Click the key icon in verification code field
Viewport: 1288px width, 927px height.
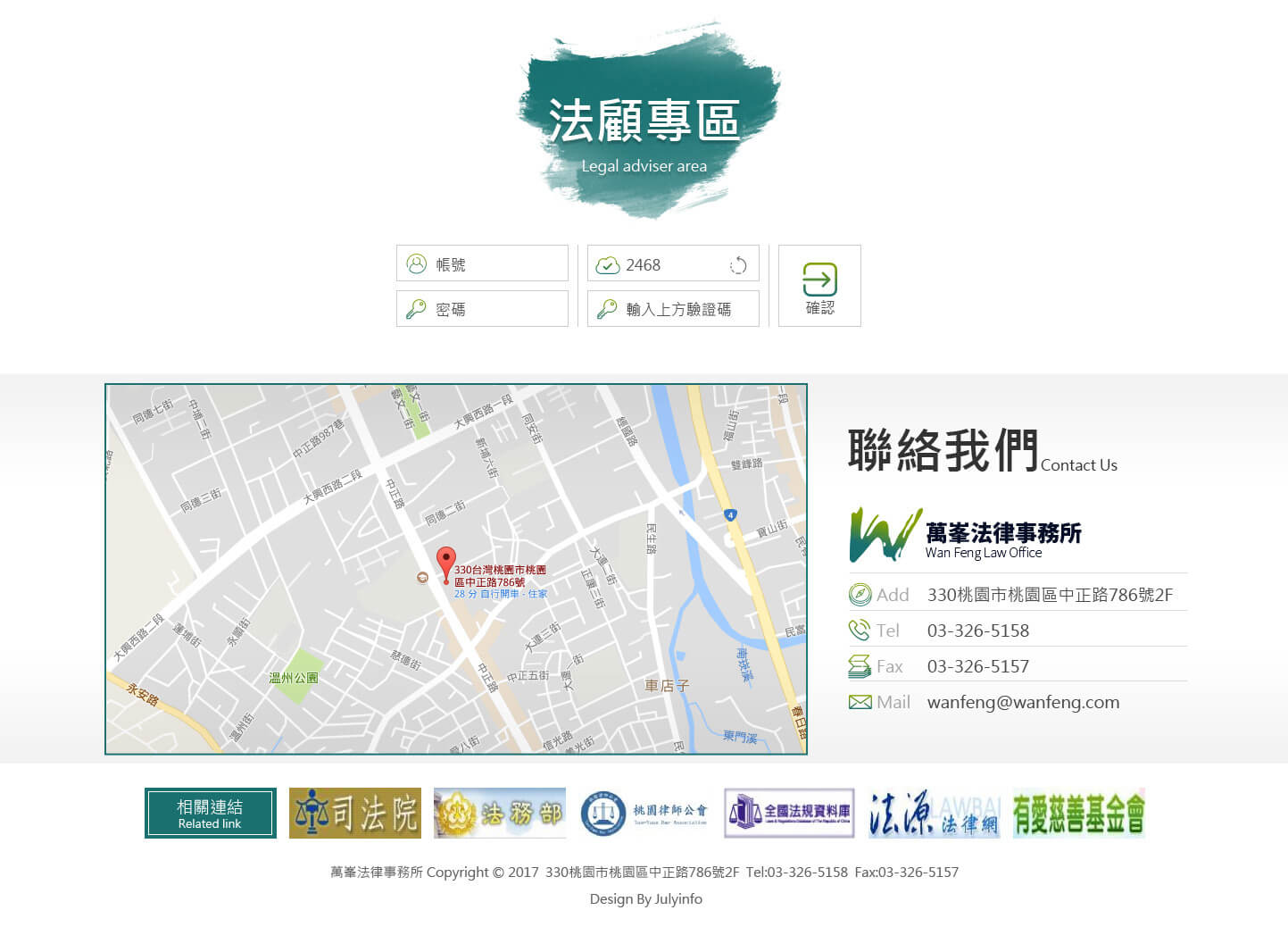608,308
